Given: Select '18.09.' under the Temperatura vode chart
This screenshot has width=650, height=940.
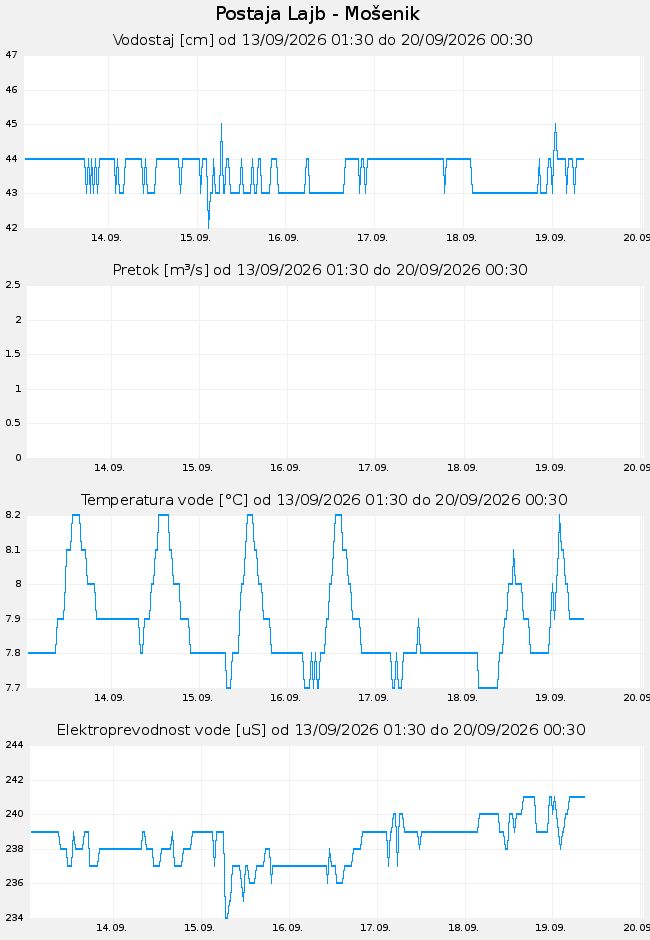Looking at the screenshot, I should tap(462, 698).
